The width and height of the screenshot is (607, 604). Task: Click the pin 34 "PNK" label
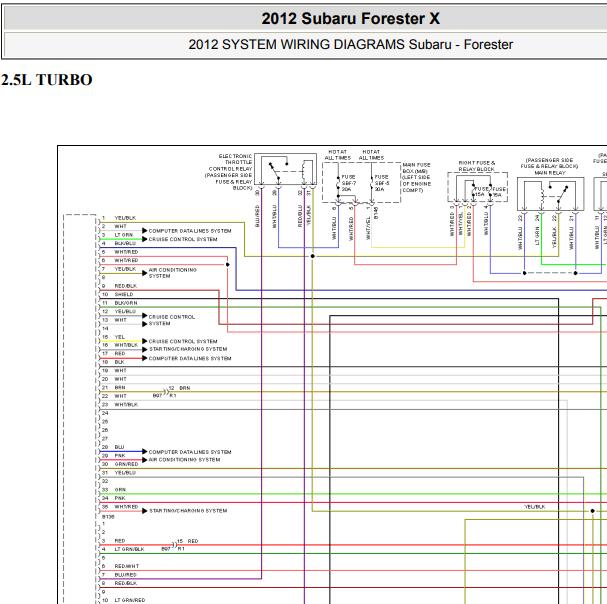click(x=120, y=498)
